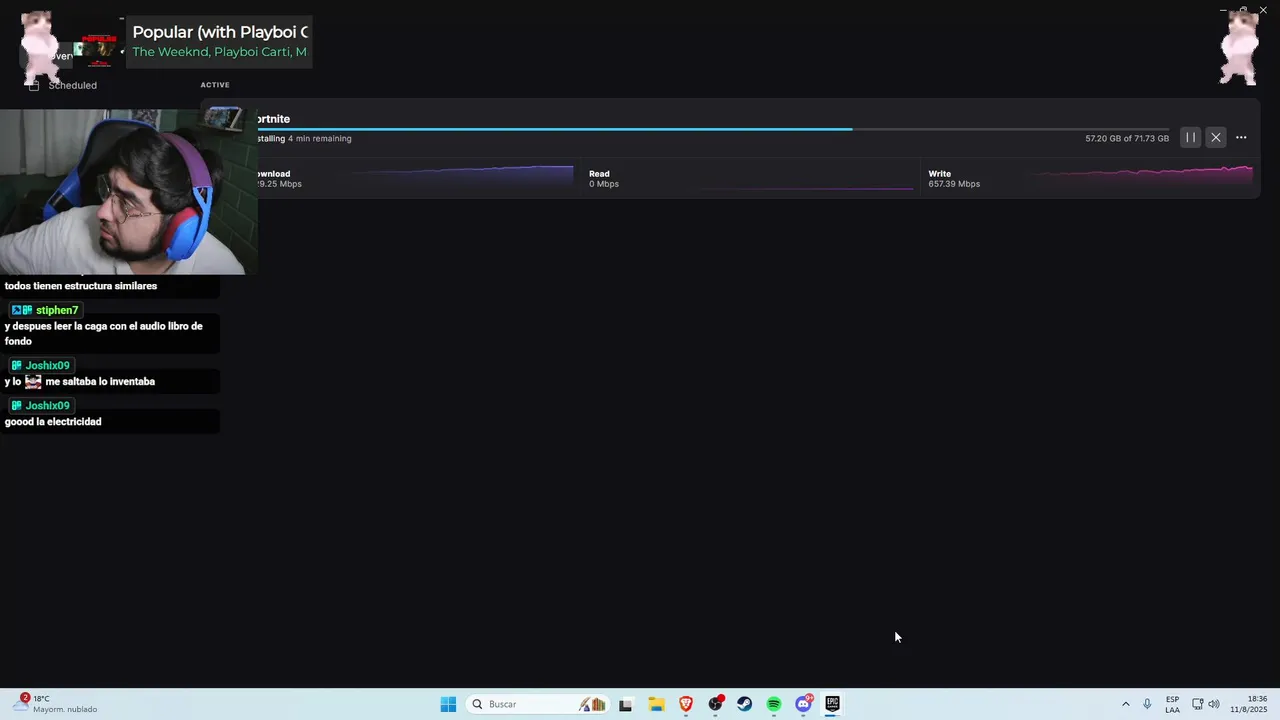Open the three-dot options menu for Fortnite

[1241, 137]
